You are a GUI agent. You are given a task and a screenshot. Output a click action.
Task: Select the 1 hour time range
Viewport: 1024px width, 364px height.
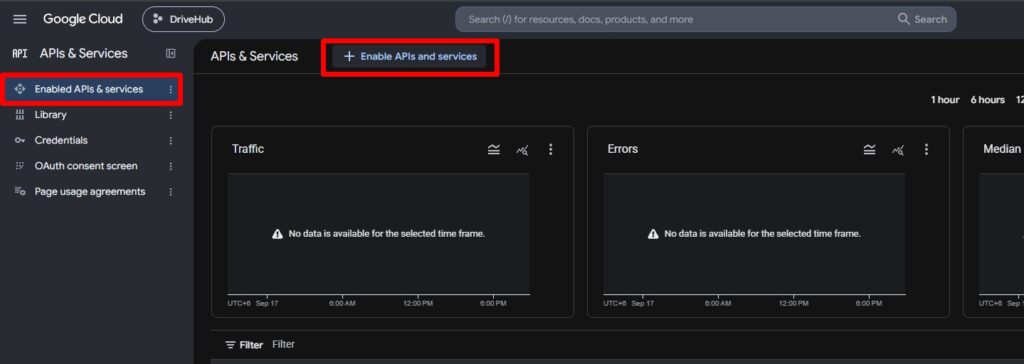tap(945, 100)
